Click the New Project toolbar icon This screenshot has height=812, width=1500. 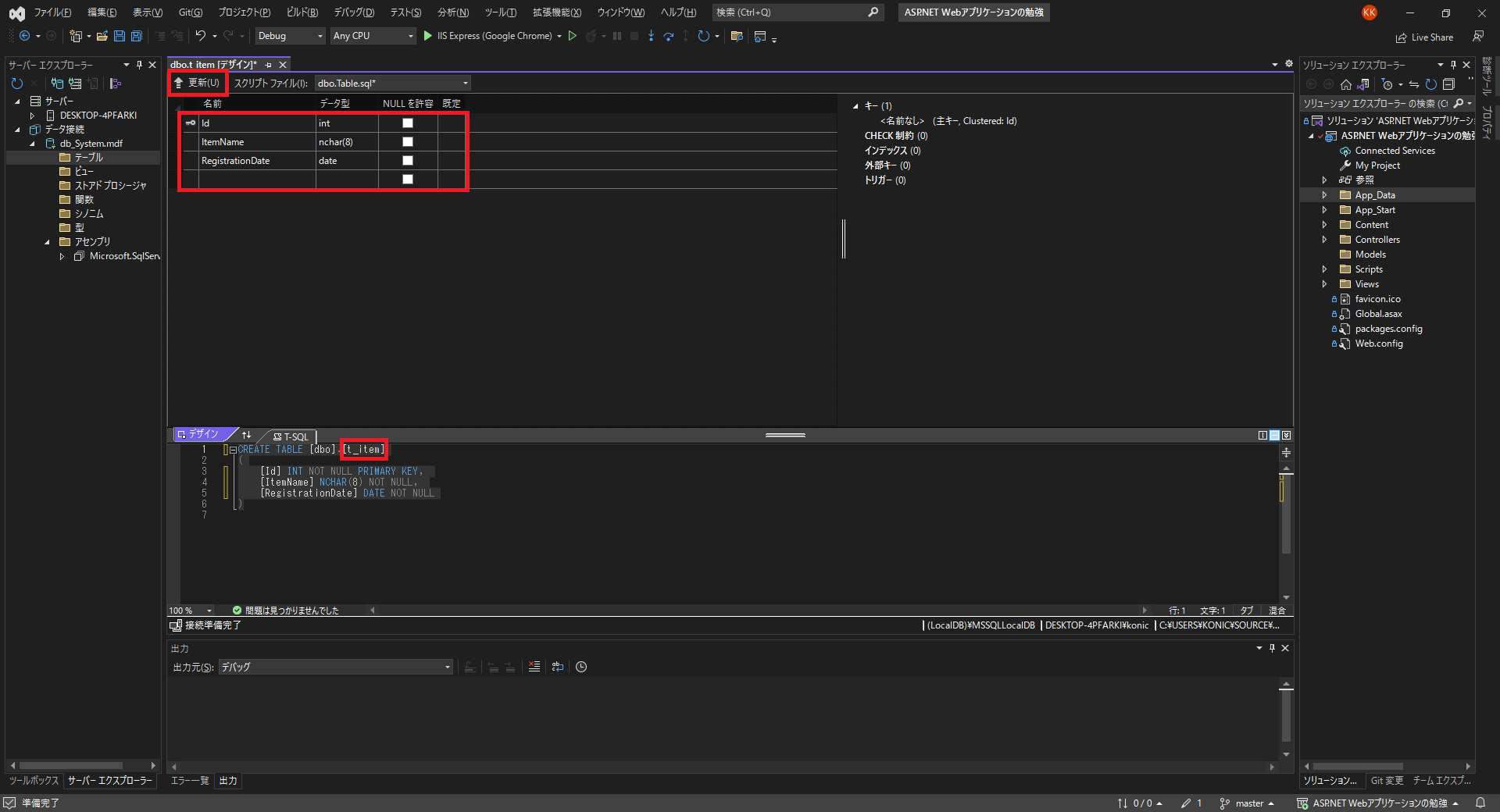pyautogui.click(x=76, y=36)
